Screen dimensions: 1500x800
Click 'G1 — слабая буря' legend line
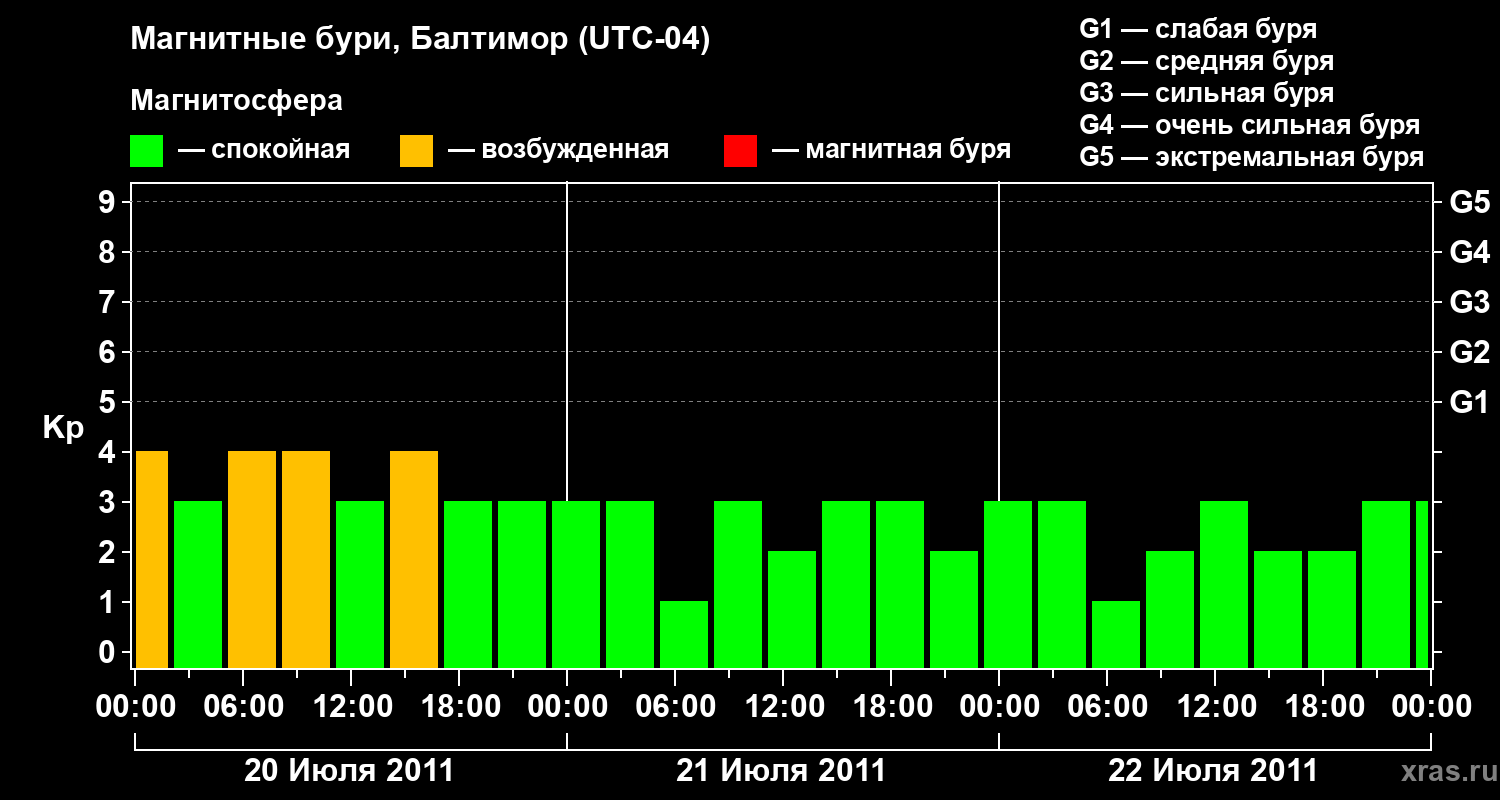(1198, 29)
